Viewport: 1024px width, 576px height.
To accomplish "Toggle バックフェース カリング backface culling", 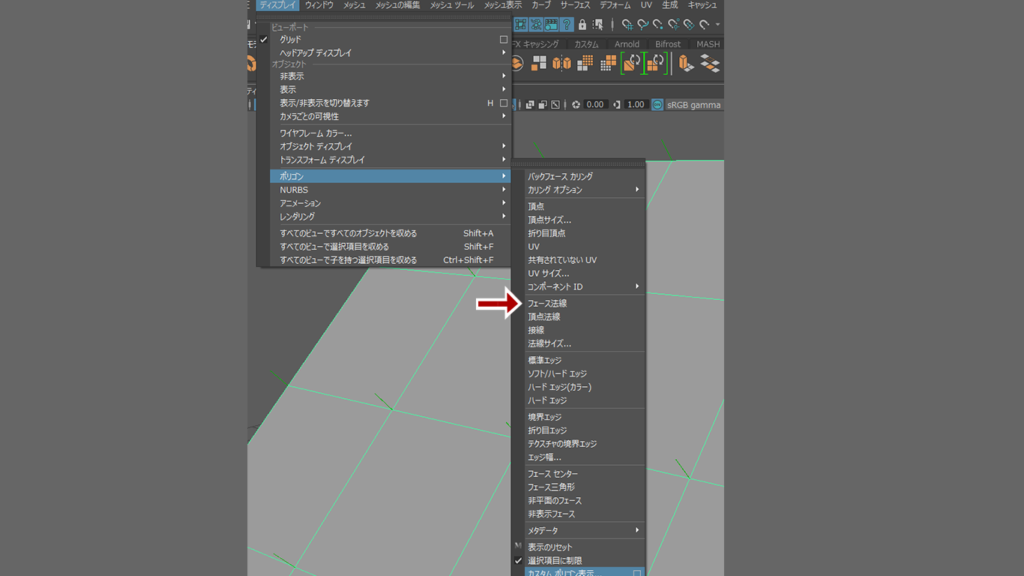I will (x=579, y=176).
